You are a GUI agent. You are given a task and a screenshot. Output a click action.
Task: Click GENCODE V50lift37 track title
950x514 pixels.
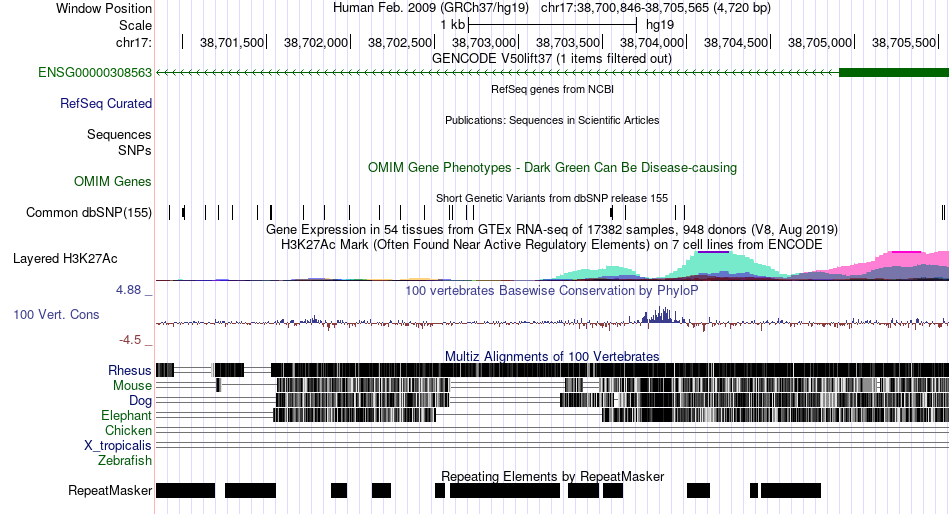[x=552, y=59]
